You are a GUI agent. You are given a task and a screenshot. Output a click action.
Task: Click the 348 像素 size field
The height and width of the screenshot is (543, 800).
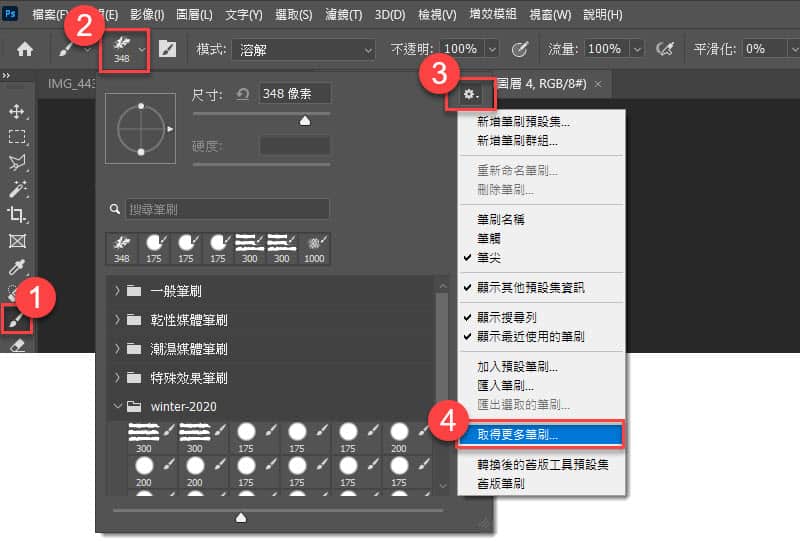295,94
